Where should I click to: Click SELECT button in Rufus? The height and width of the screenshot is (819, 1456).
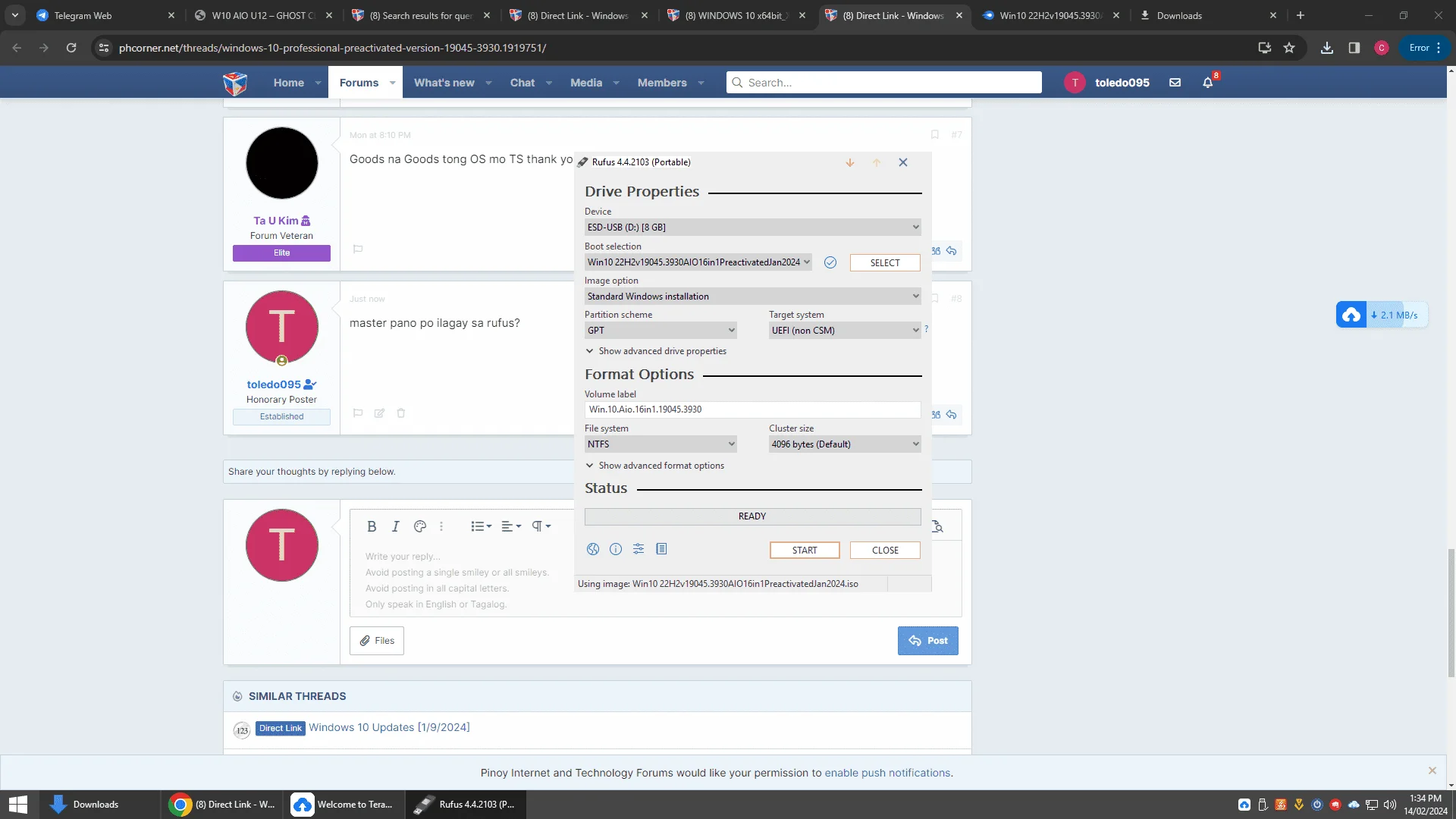tap(885, 262)
